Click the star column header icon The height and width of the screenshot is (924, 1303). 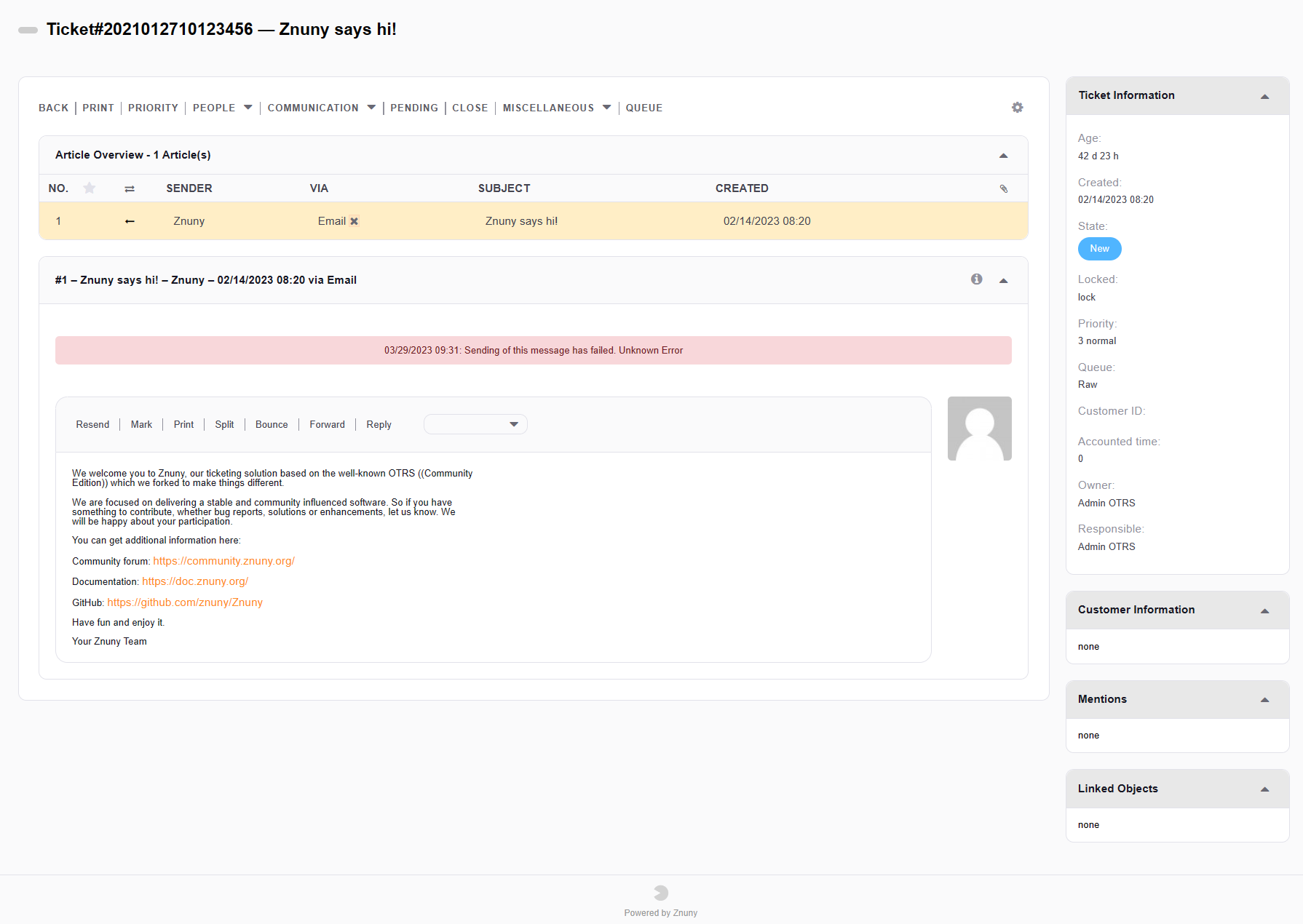point(90,188)
